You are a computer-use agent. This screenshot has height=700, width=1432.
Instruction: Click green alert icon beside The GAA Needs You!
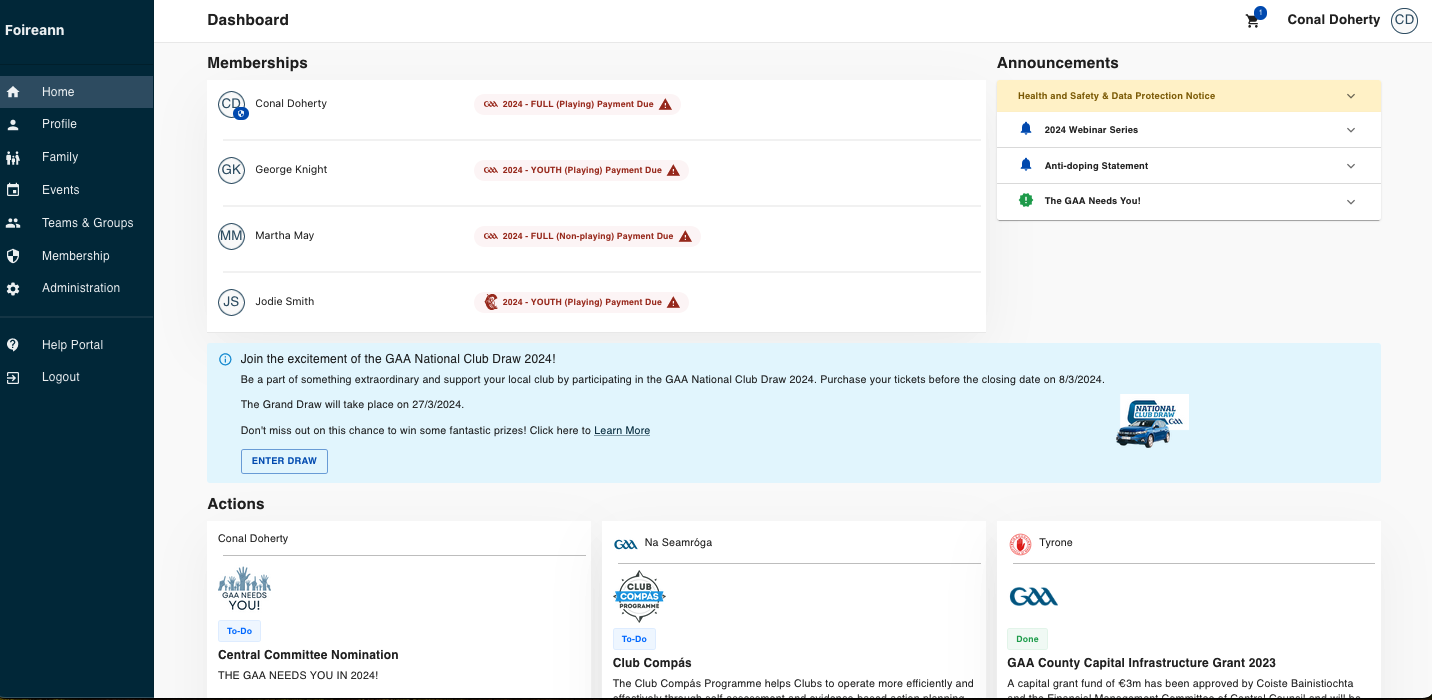(x=1025, y=200)
